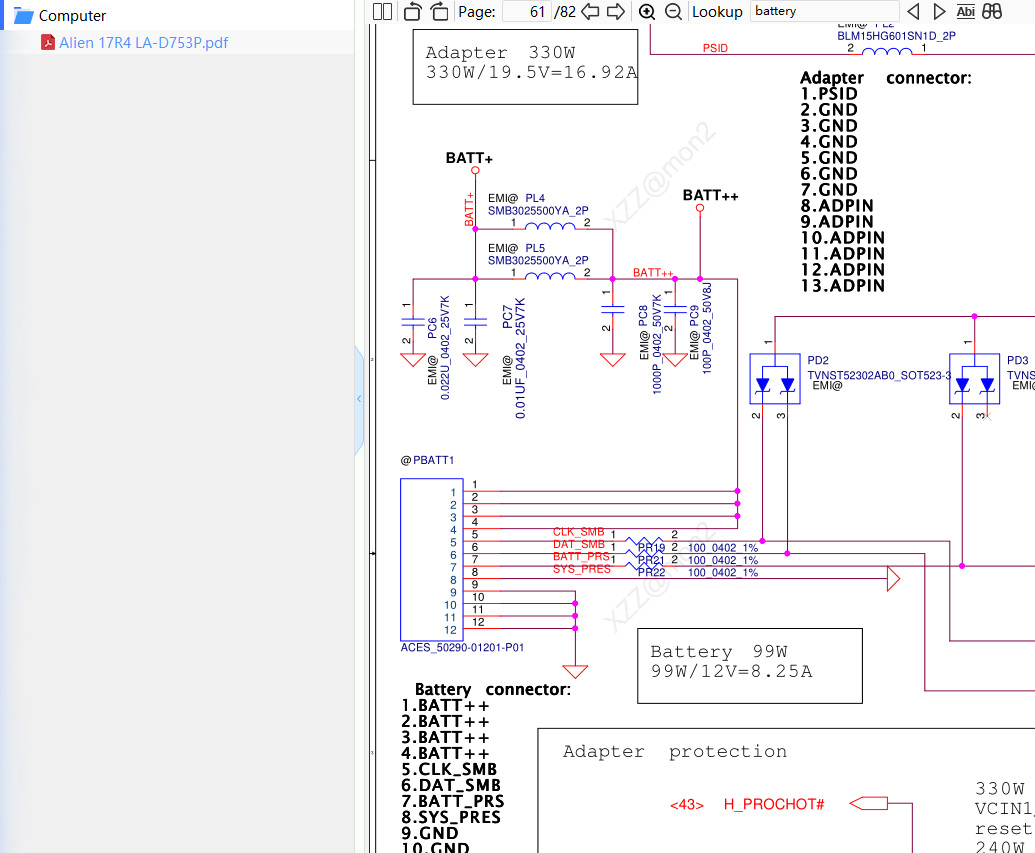The height and width of the screenshot is (853, 1035).
Task: Click the Adapter protection title
Action: pyautogui.click(x=675, y=752)
